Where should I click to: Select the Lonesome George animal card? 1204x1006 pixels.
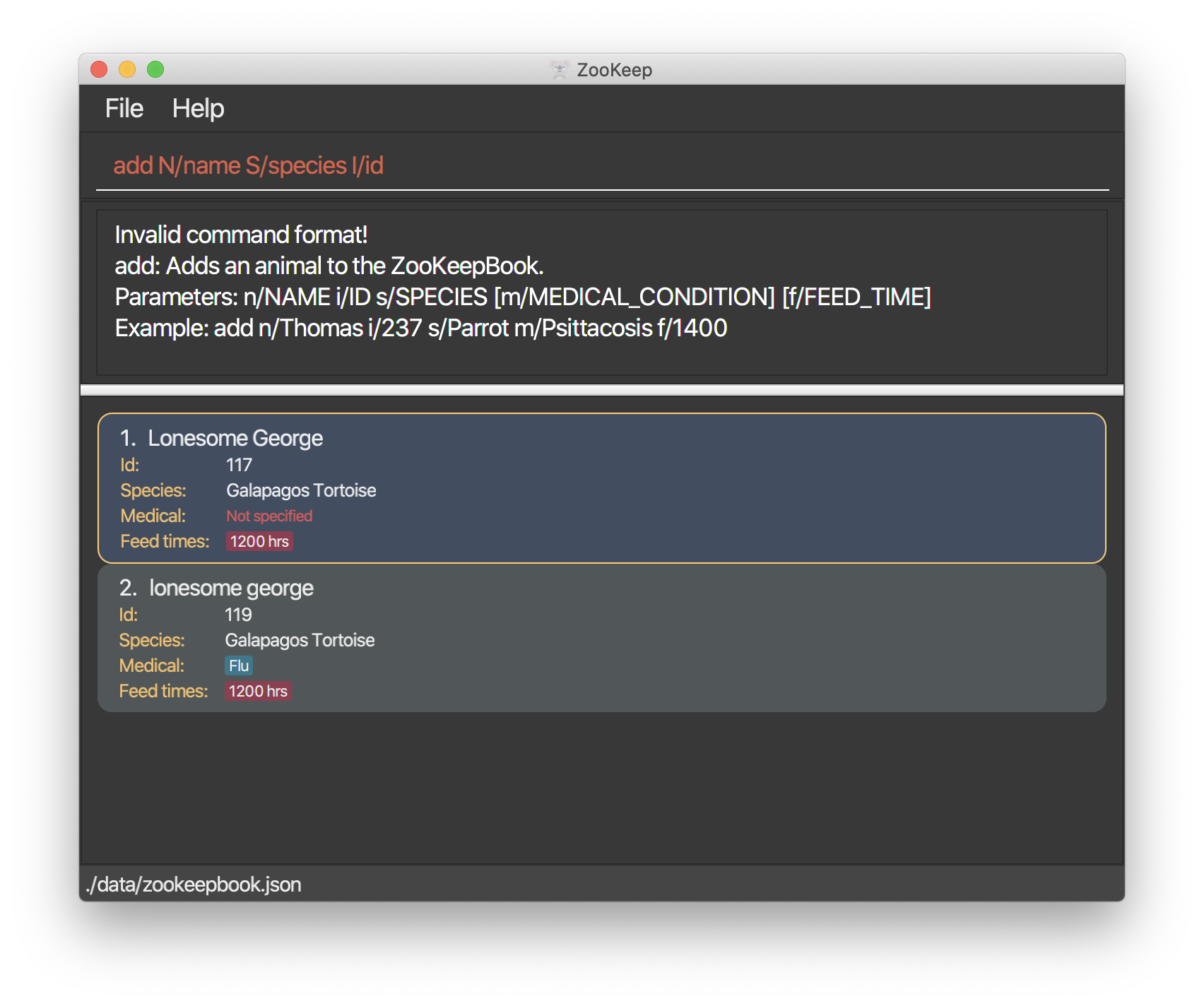[602, 488]
